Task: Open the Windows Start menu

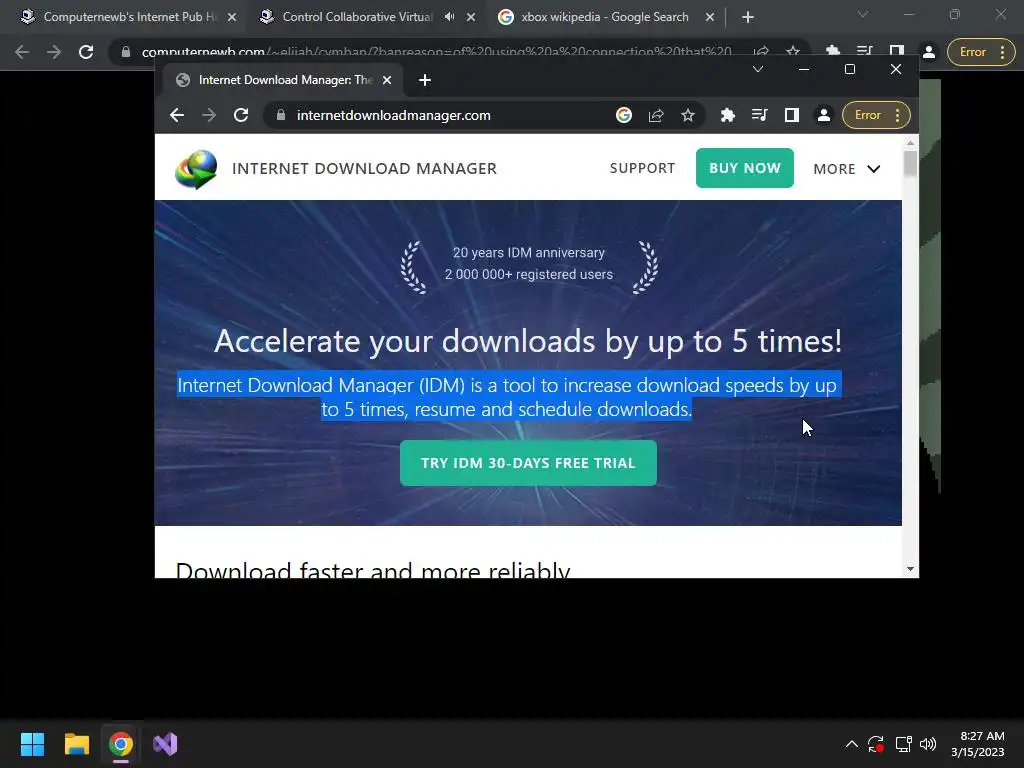Action: point(32,744)
